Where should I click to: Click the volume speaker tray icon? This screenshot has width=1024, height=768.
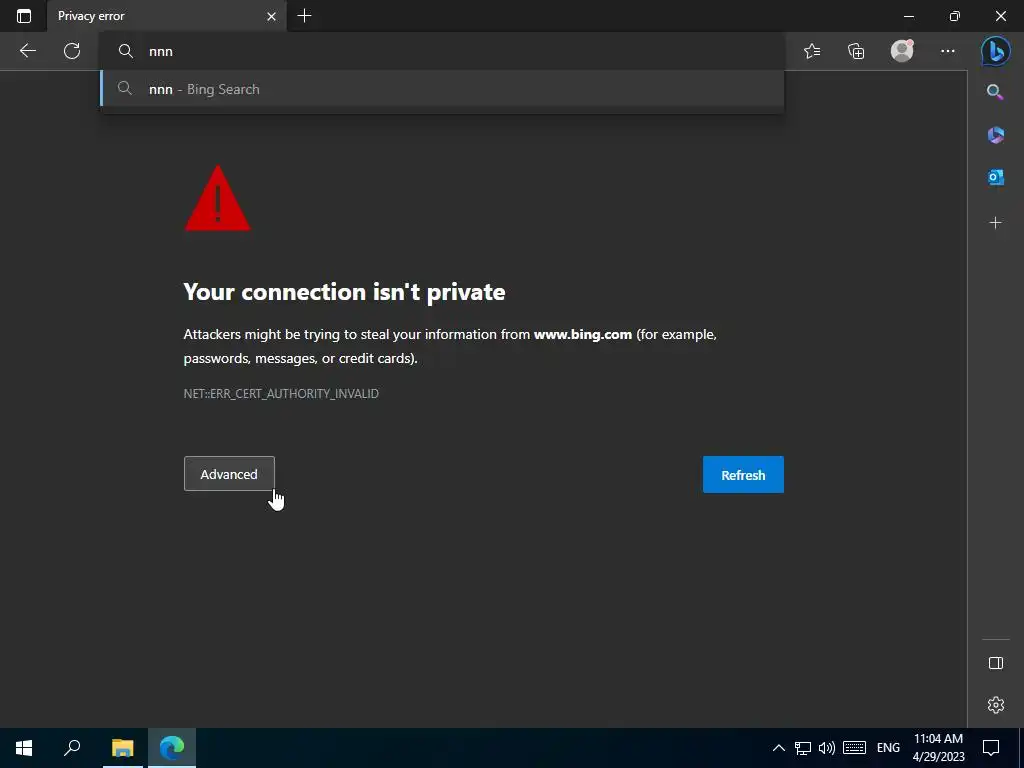tap(826, 748)
